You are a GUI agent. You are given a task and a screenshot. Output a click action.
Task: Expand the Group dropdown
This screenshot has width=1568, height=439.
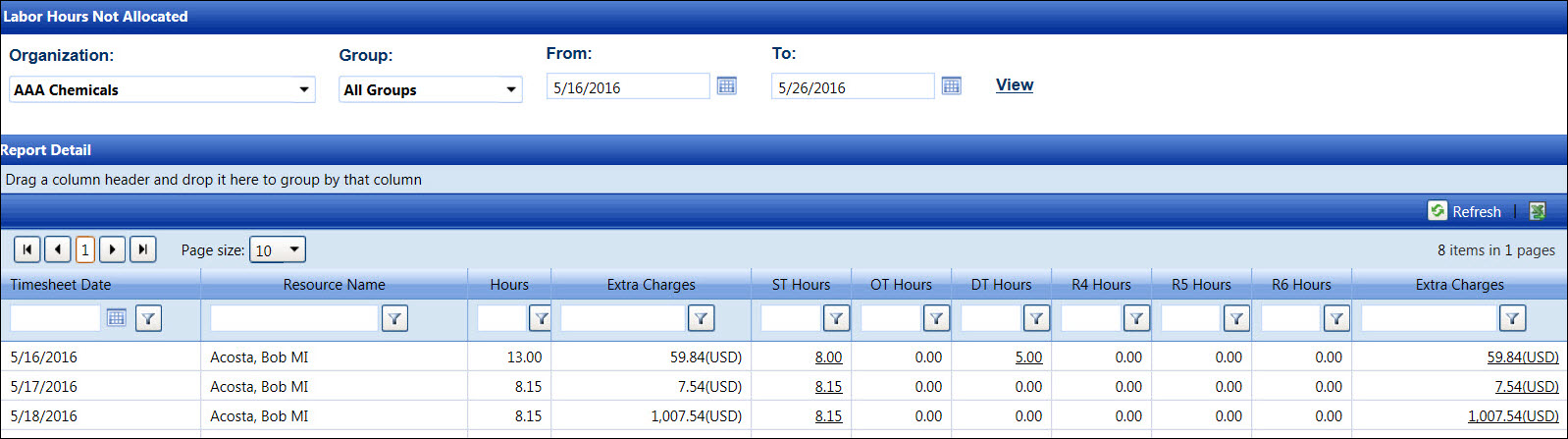(510, 89)
